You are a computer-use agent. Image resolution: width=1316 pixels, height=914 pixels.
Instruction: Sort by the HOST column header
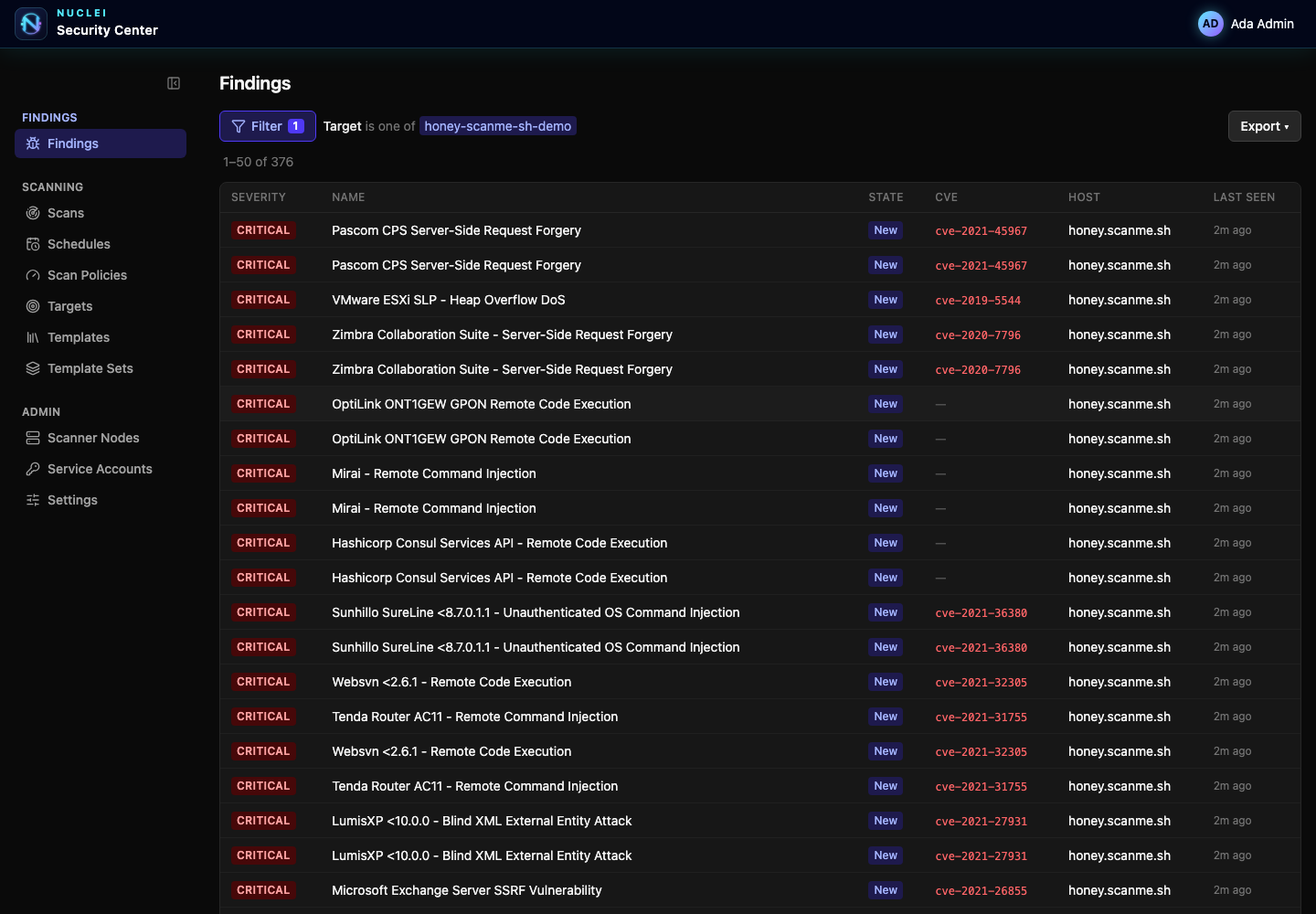click(x=1084, y=197)
